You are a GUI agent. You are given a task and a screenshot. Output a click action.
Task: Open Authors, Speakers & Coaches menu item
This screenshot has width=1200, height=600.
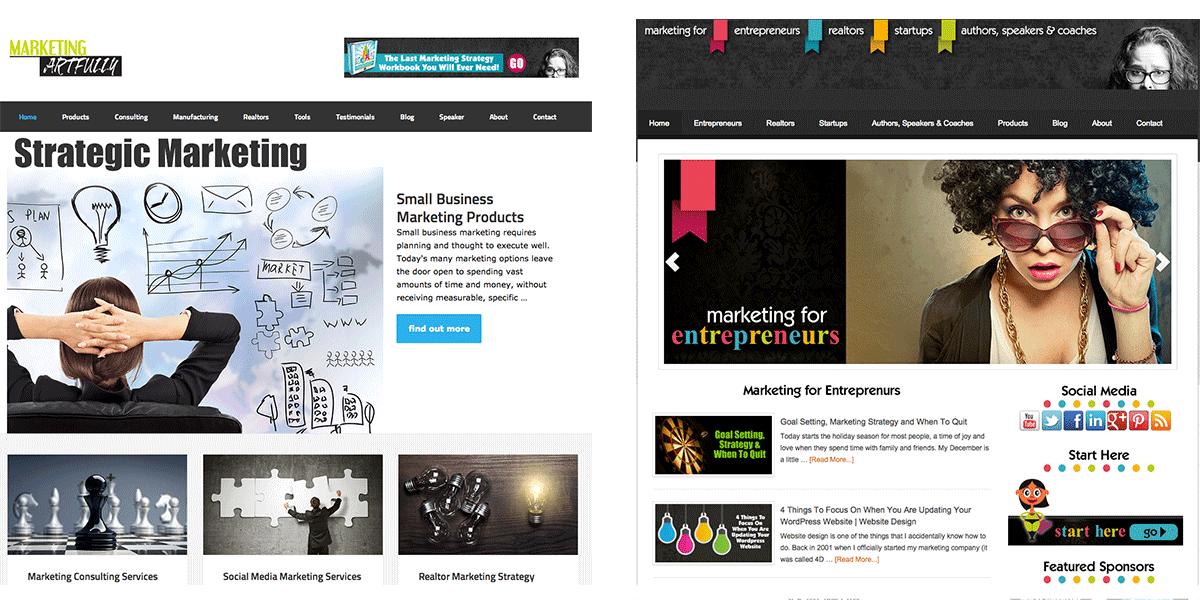922,123
